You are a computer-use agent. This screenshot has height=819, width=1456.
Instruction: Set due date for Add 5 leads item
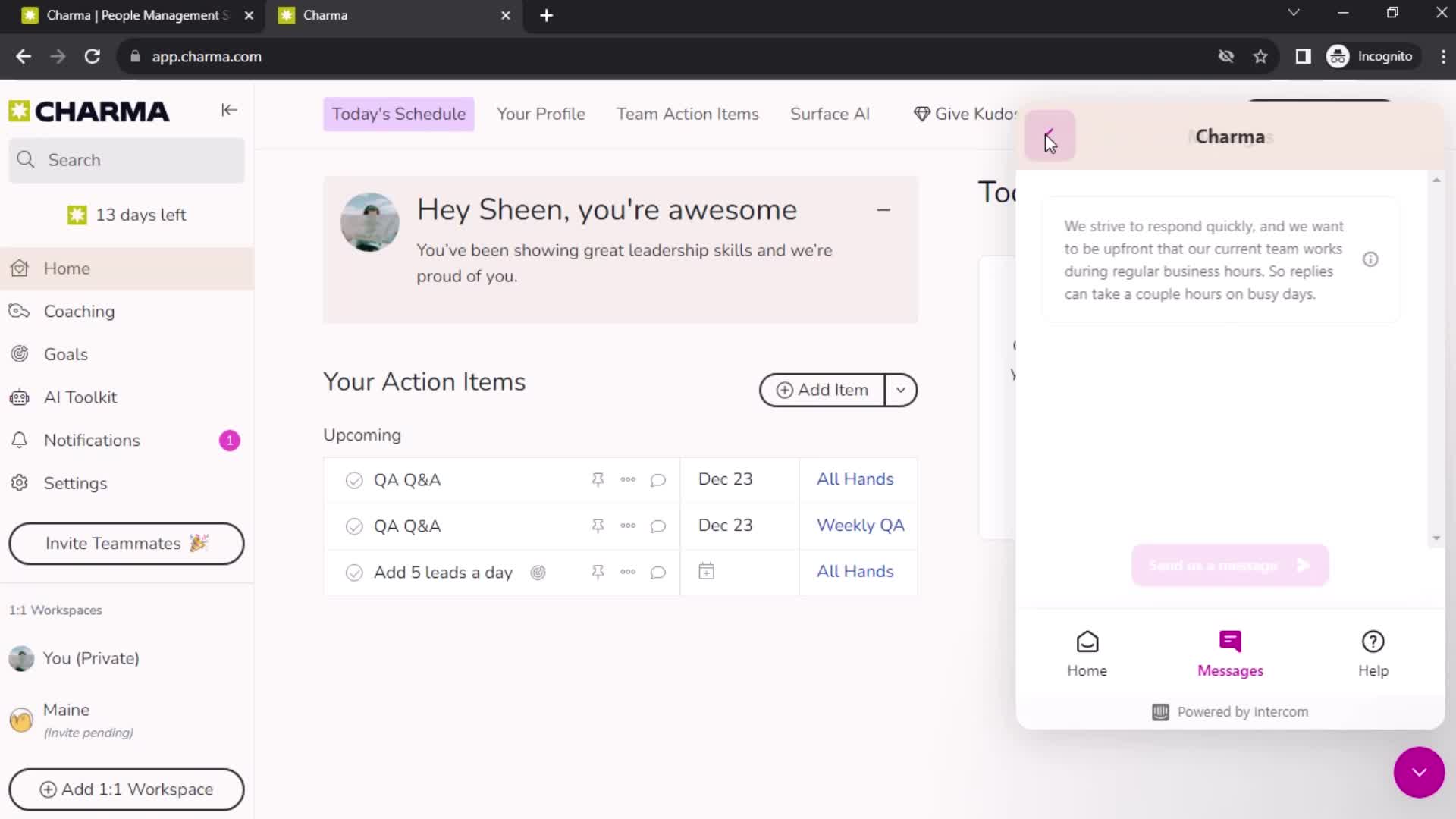click(706, 571)
